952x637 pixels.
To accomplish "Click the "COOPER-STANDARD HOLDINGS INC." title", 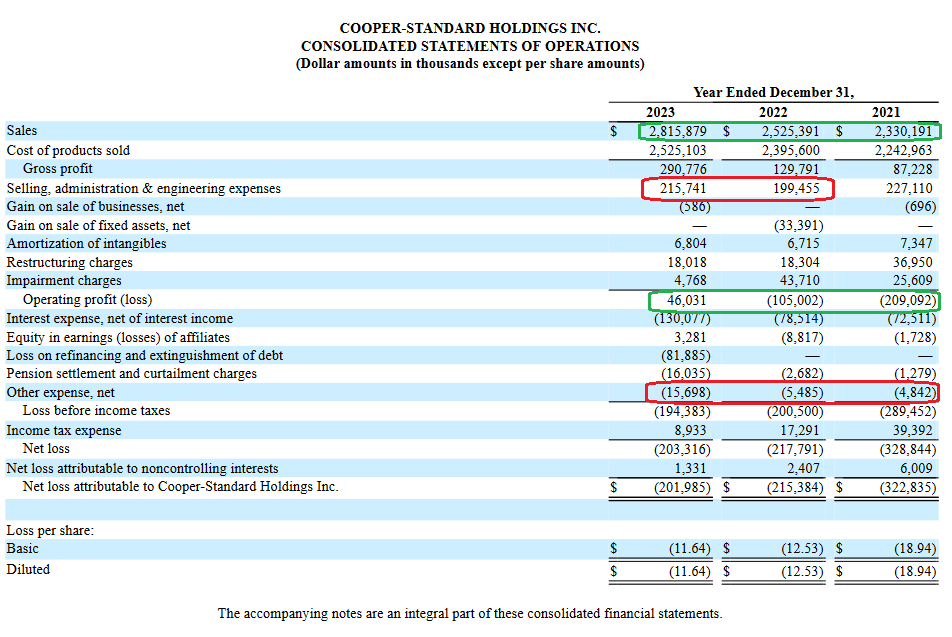I will click(x=470, y=28).
